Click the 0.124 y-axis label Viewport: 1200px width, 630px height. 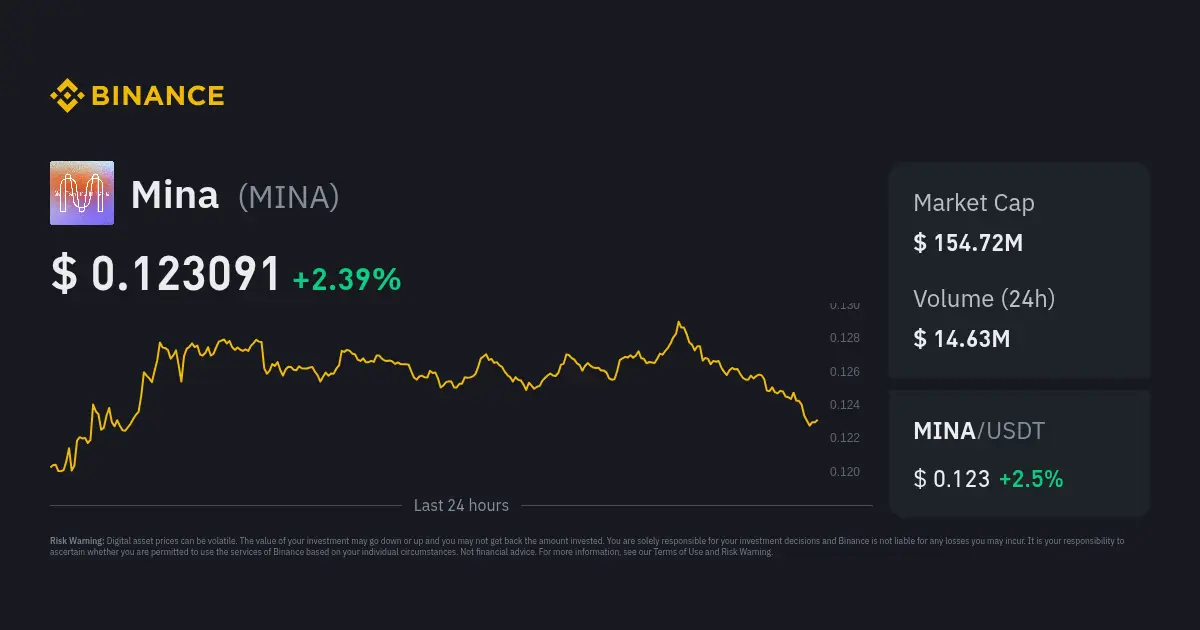(845, 405)
